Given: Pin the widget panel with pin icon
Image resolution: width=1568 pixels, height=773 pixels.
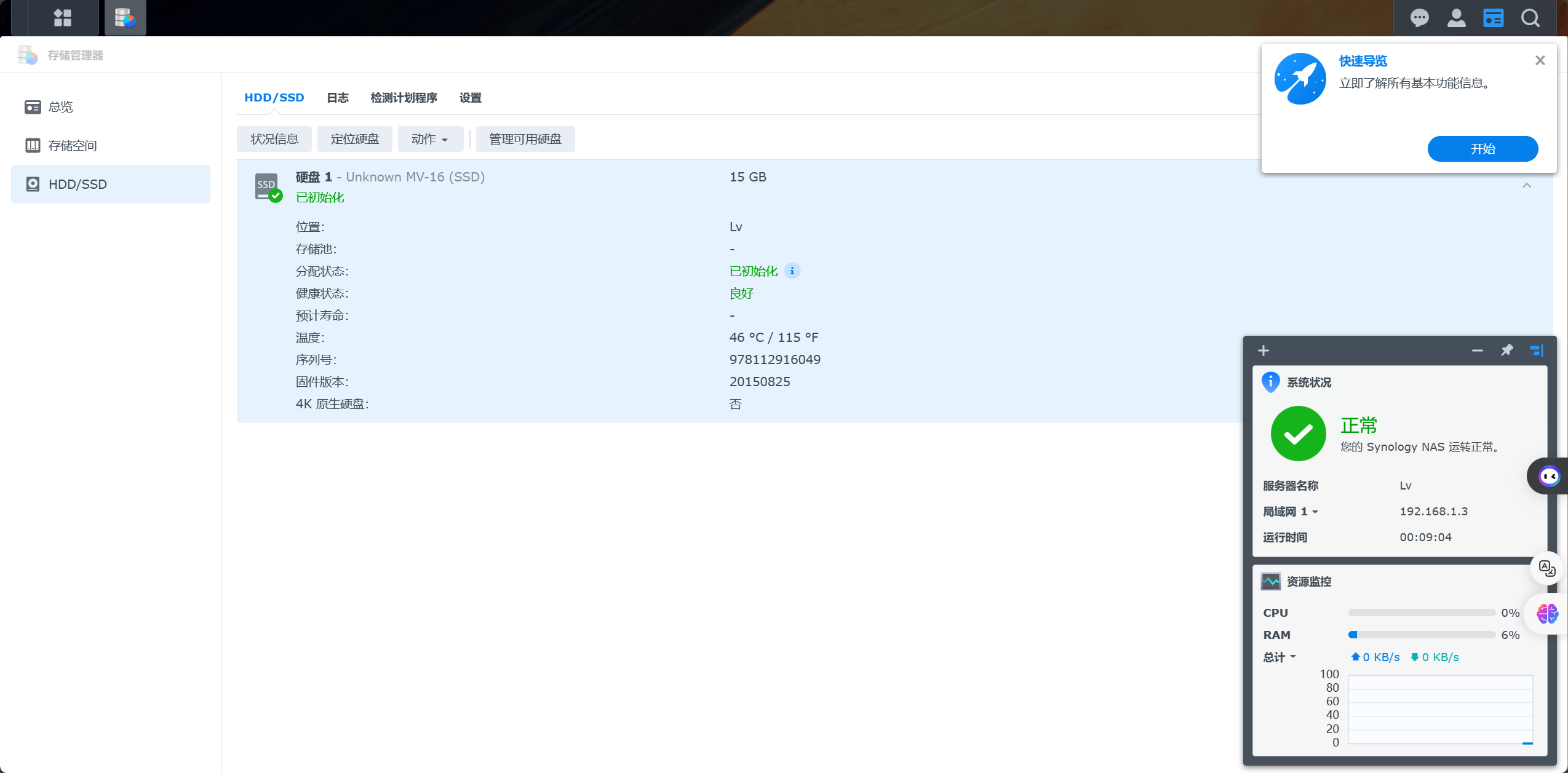Looking at the screenshot, I should point(1506,351).
